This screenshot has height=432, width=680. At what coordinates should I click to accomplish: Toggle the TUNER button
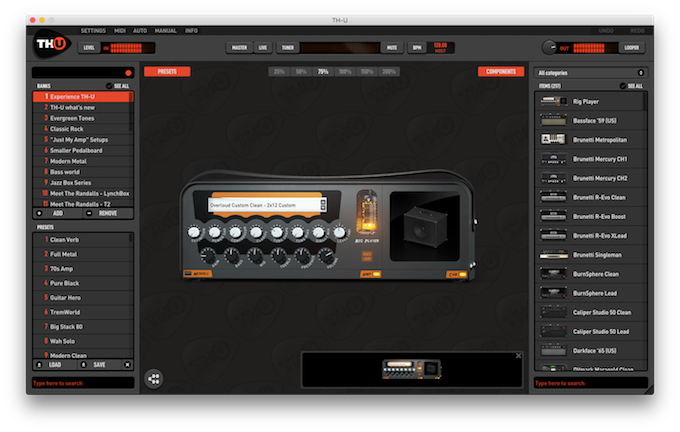click(288, 48)
